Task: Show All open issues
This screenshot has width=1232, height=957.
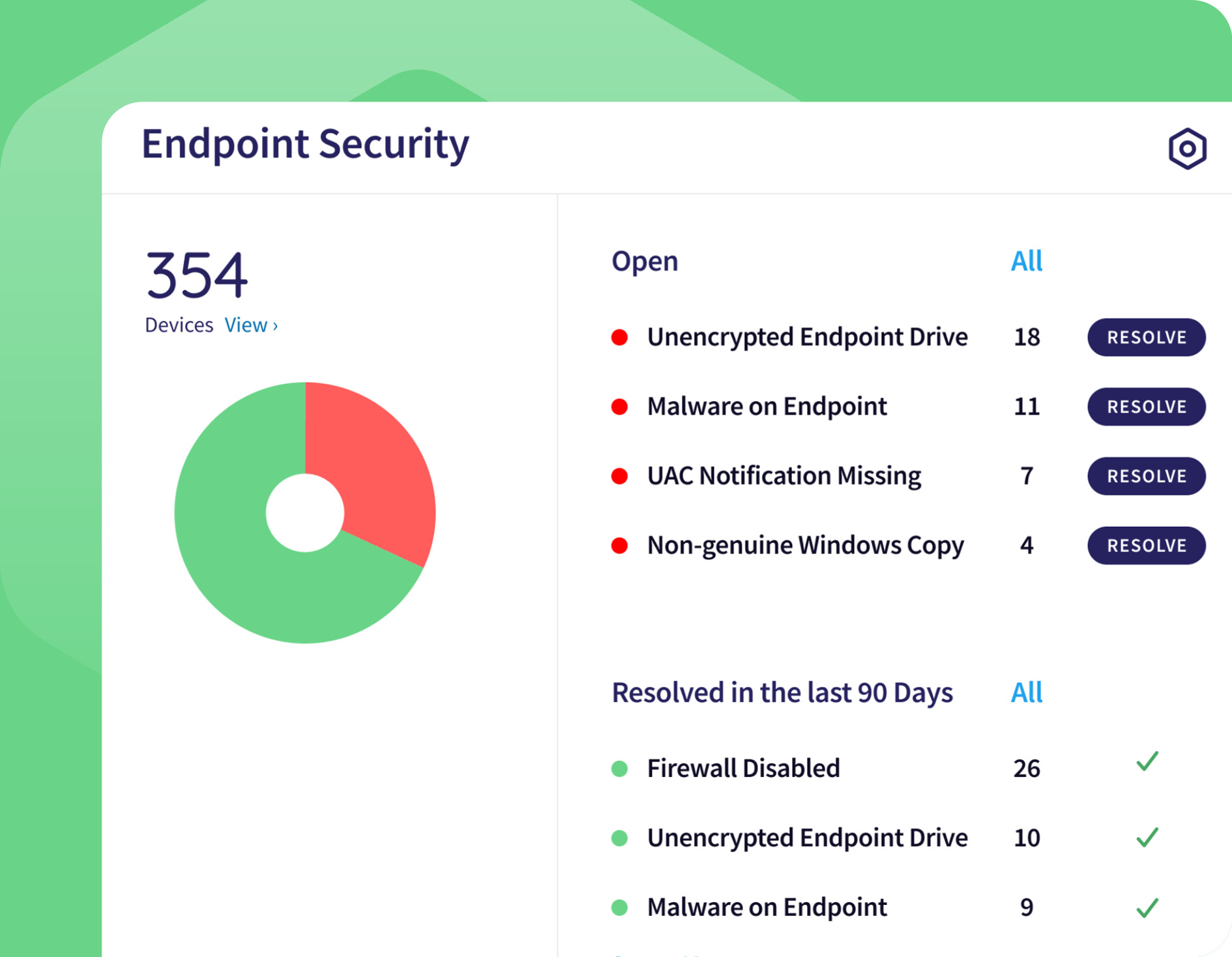Action: tap(1026, 261)
